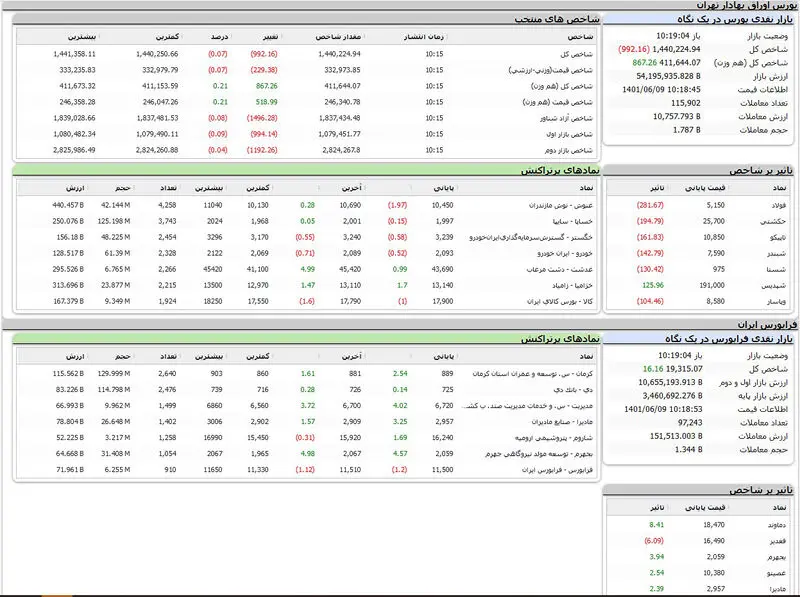
Task: Open the شستا symbol link
Action: 778,269
